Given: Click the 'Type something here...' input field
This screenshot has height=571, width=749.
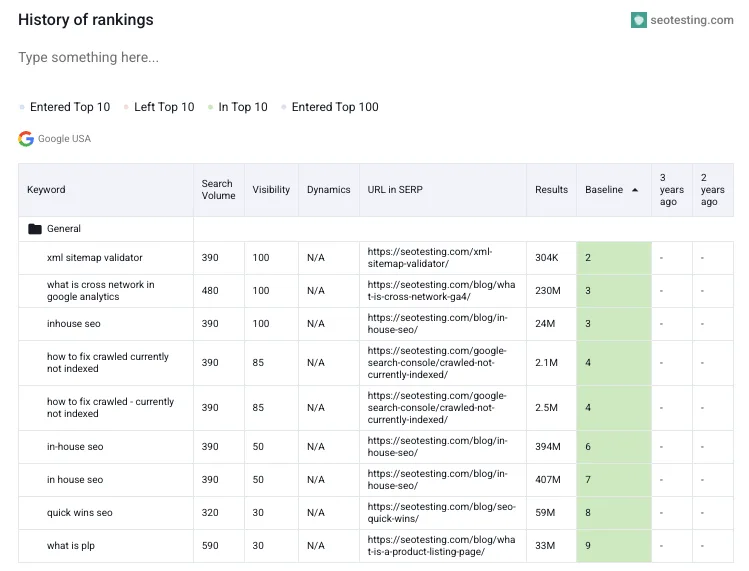Looking at the screenshot, I should [88, 57].
